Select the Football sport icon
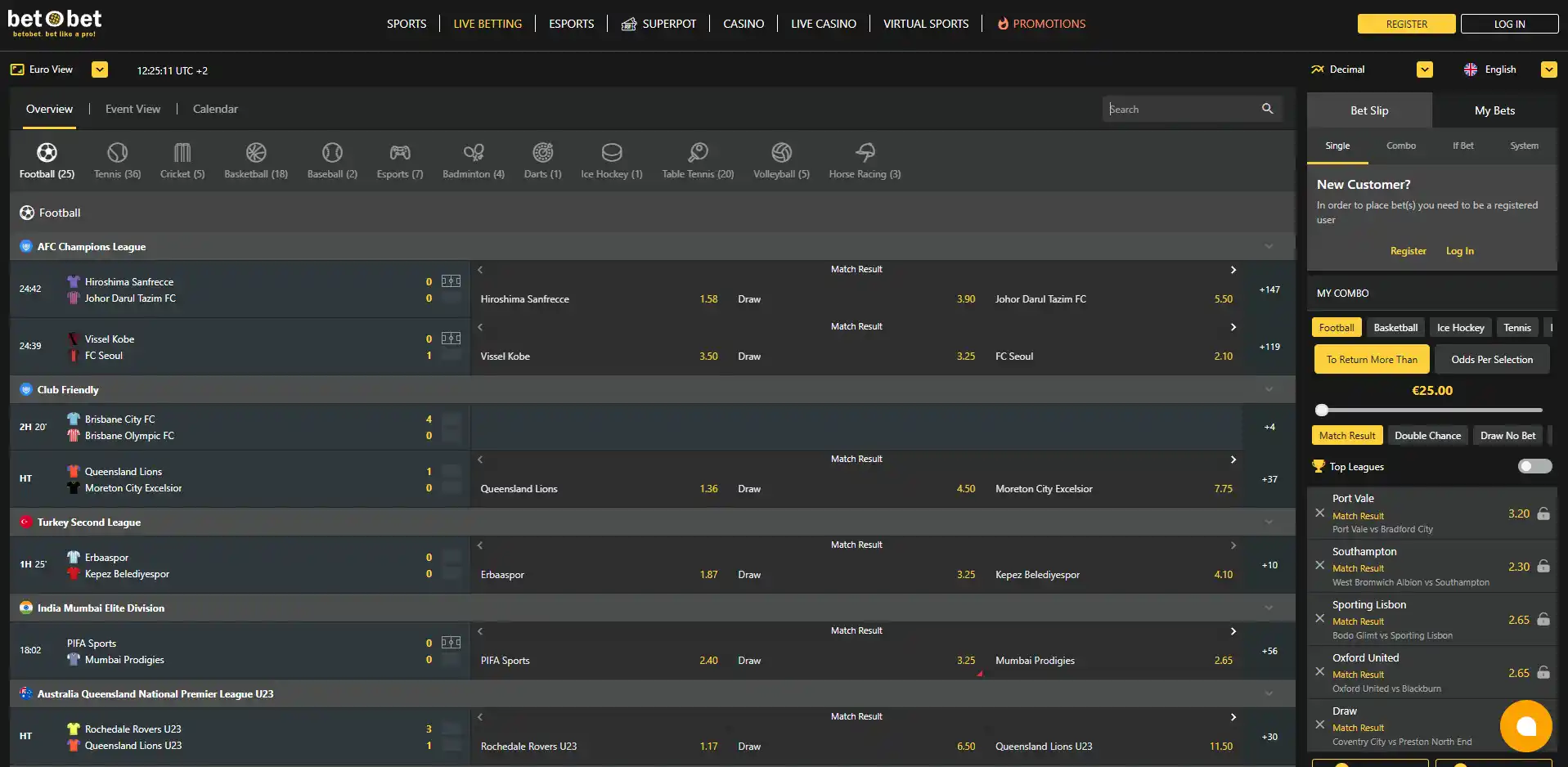Viewport: 1568px width, 767px height. (x=47, y=152)
